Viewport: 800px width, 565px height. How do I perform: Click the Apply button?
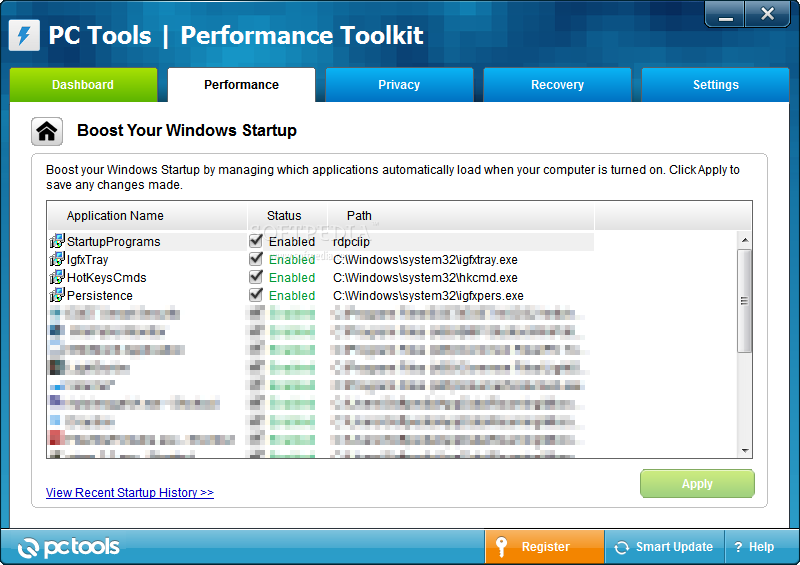pos(697,483)
